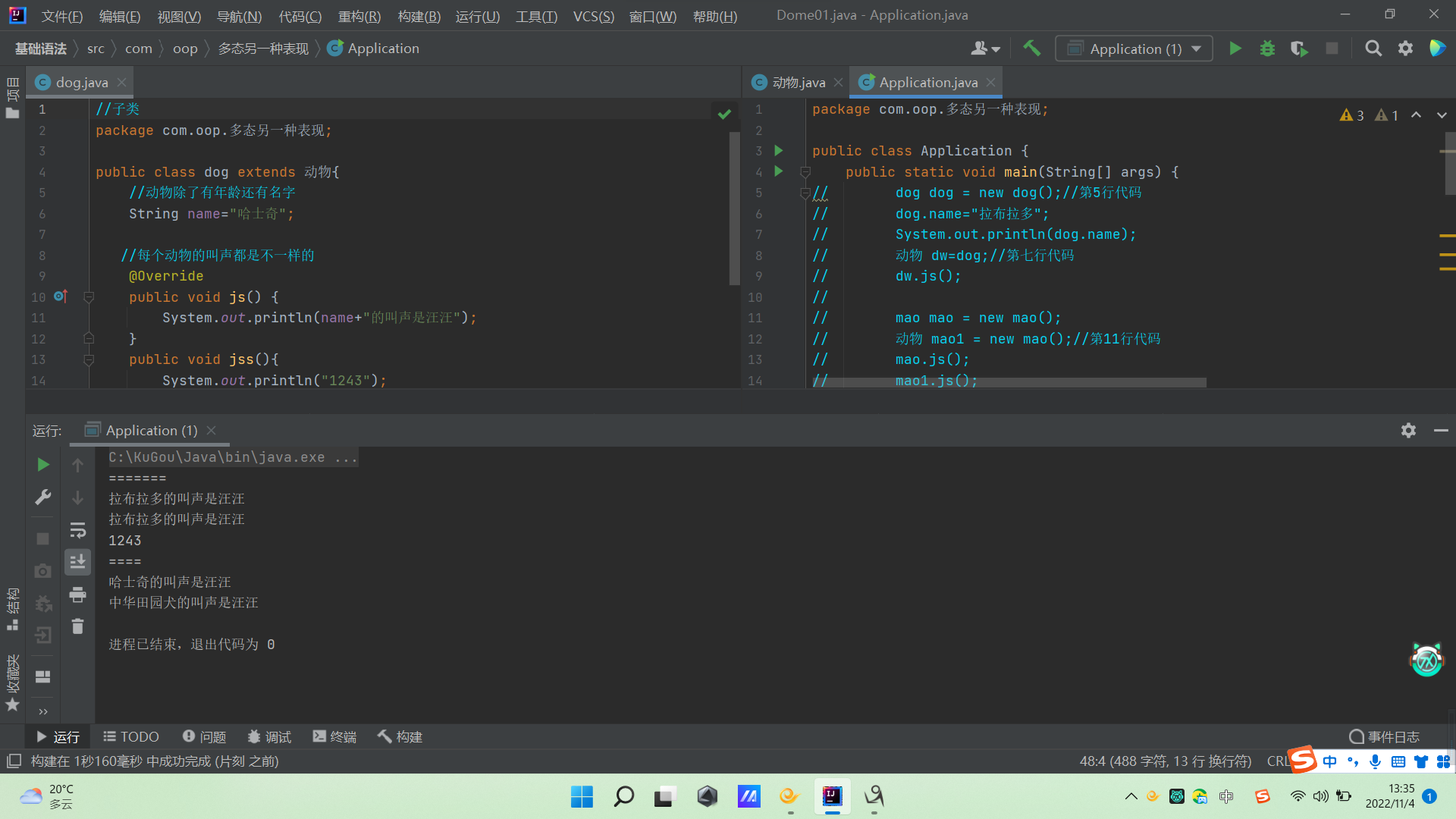Open the TODO tool window button
Screen dimensions: 1456x819
[131, 736]
